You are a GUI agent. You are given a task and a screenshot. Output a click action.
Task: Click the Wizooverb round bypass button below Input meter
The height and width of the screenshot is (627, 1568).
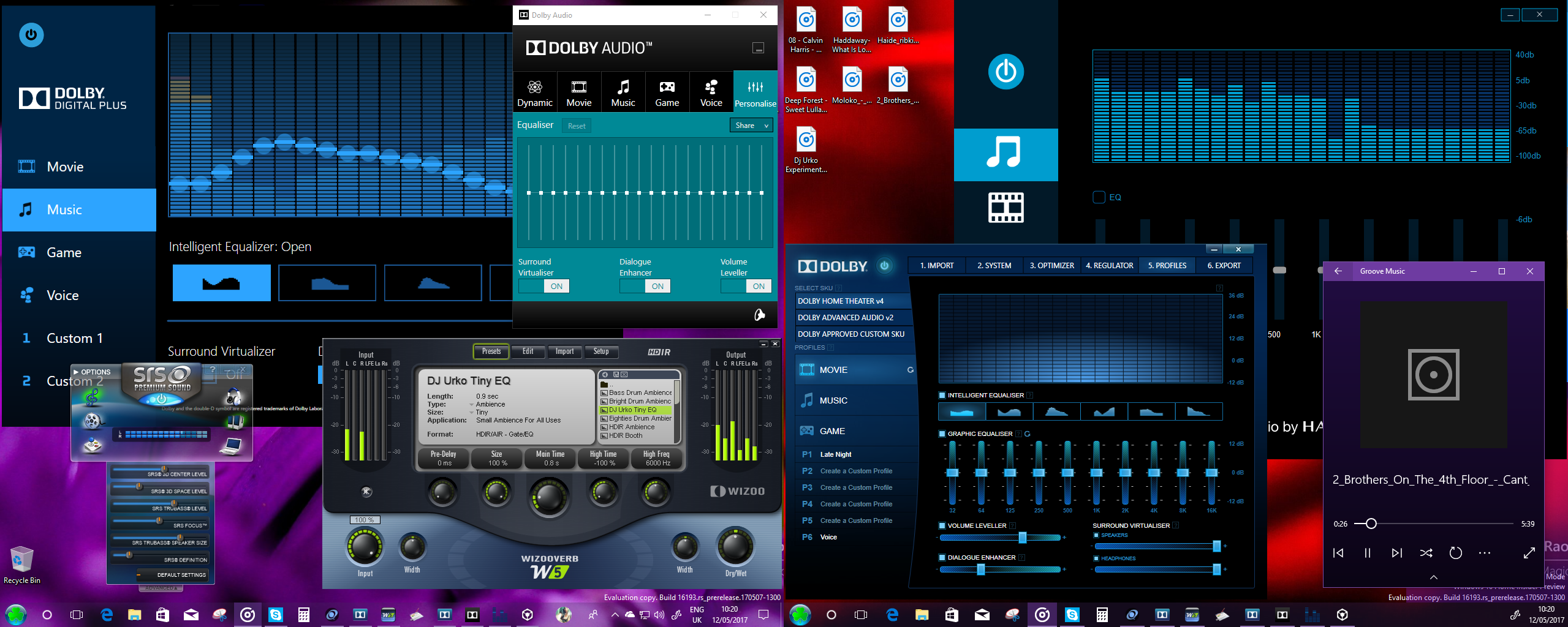click(366, 491)
